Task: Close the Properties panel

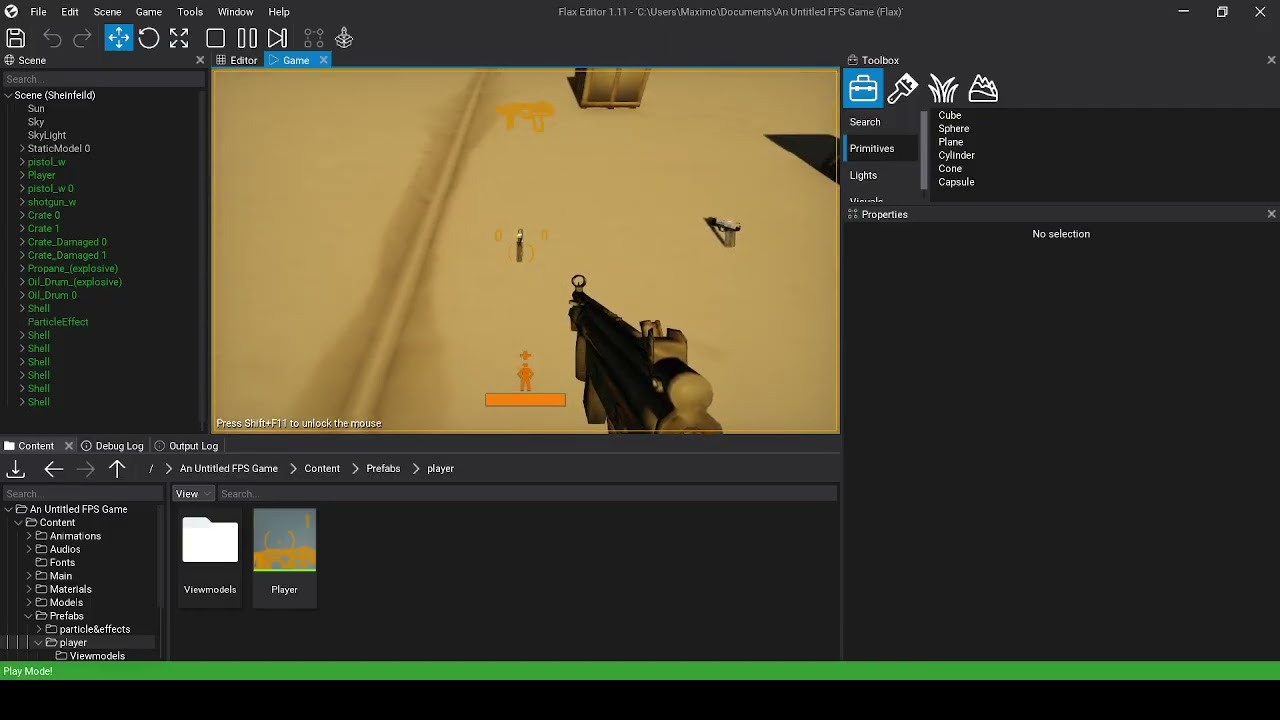Action: (x=1271, y=214)
